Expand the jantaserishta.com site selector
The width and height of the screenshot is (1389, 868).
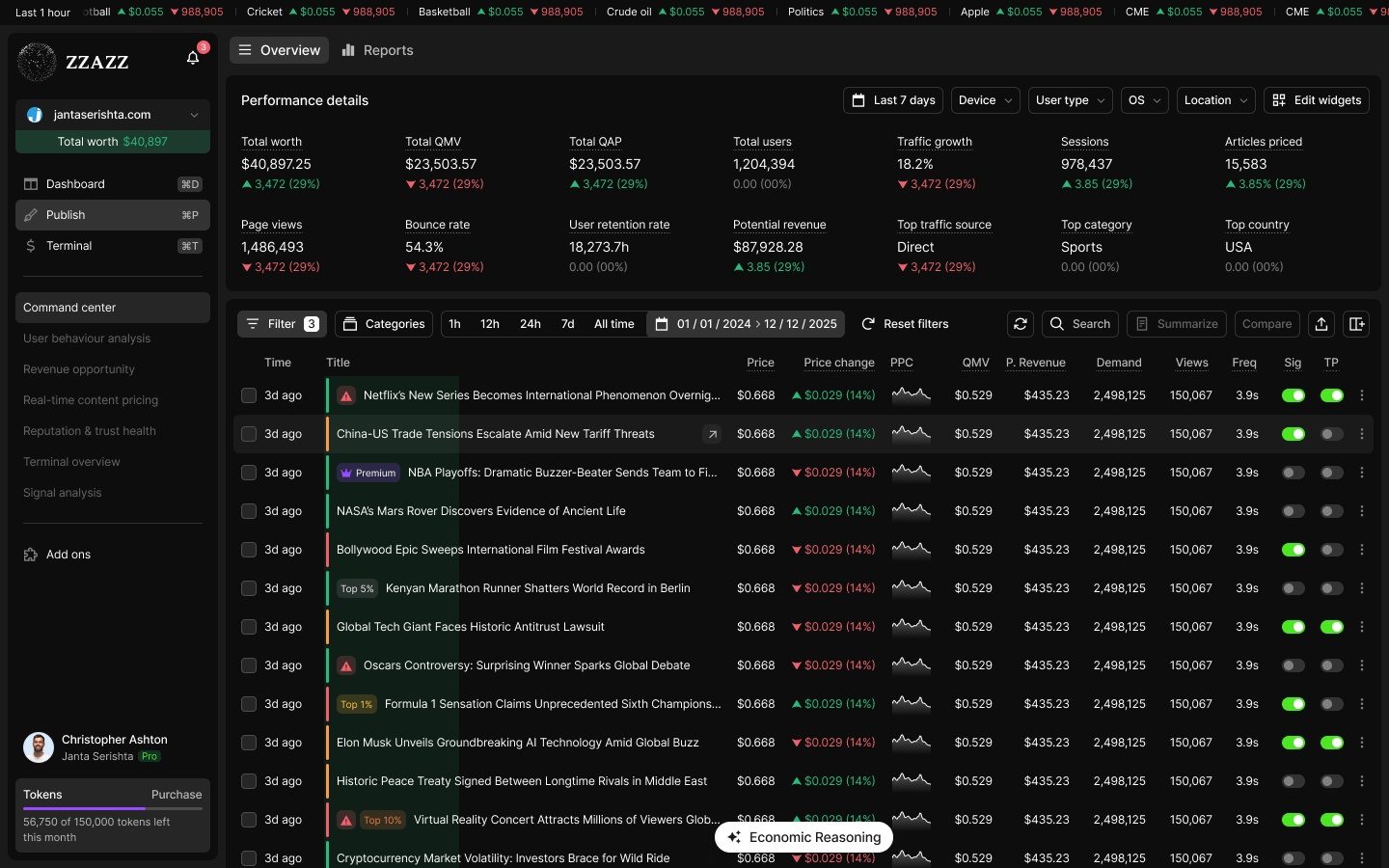(113, 114)
